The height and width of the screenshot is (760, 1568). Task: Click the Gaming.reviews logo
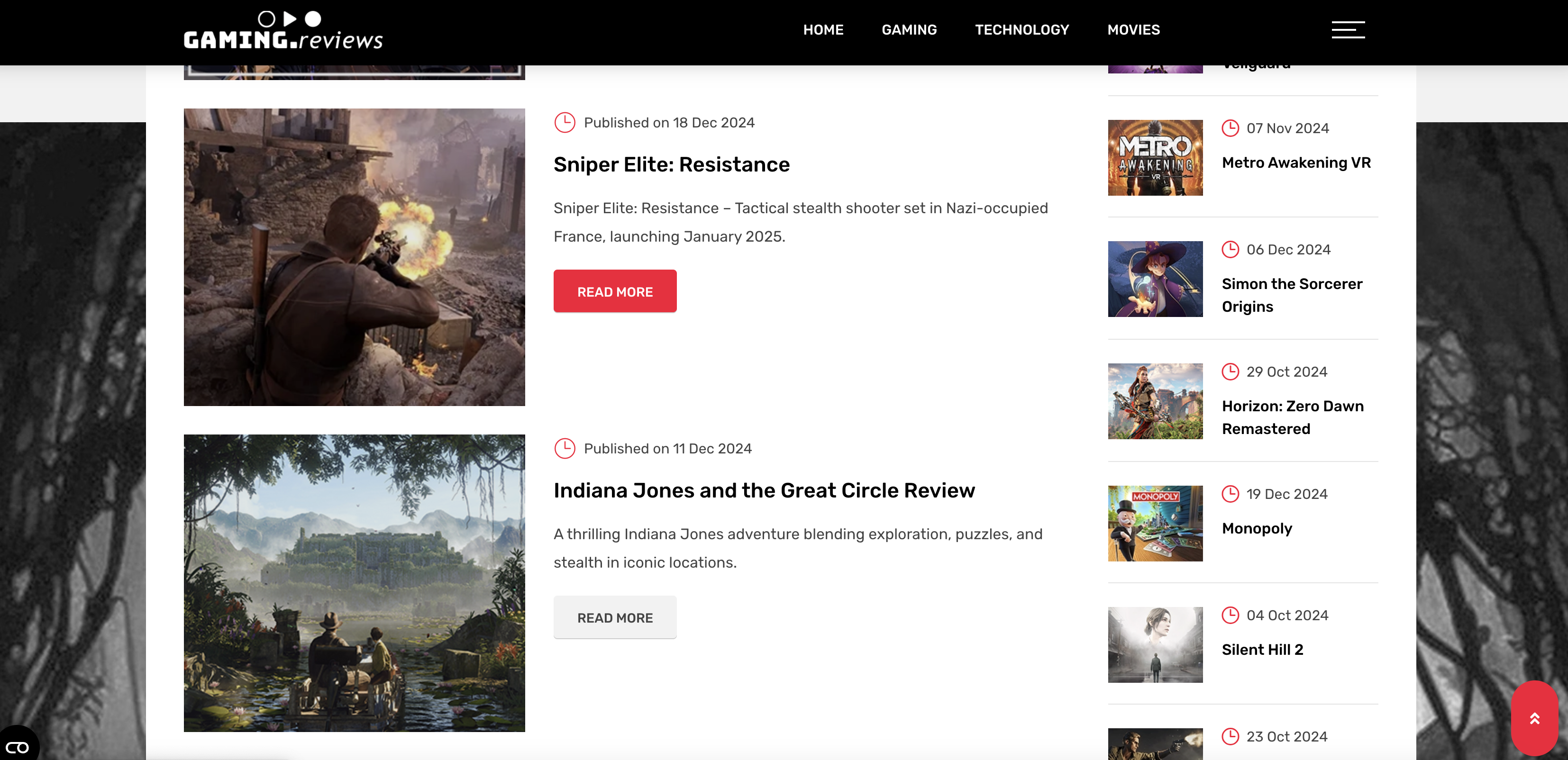(x=283, y=30)
